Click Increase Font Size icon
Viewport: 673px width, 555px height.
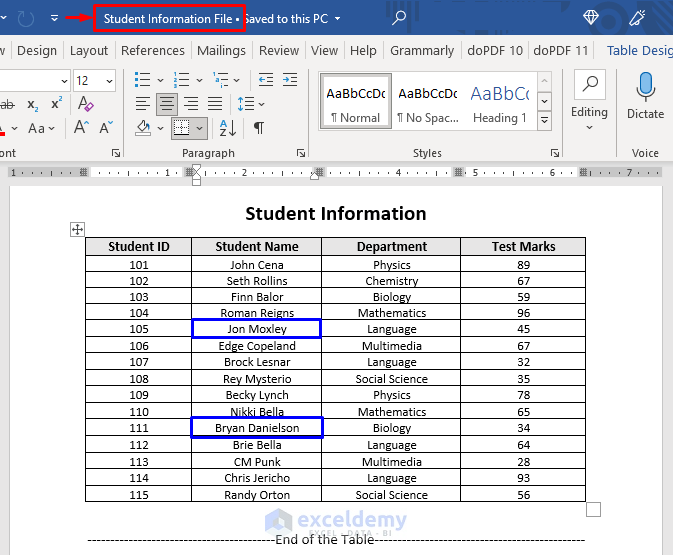click(81, 127)
